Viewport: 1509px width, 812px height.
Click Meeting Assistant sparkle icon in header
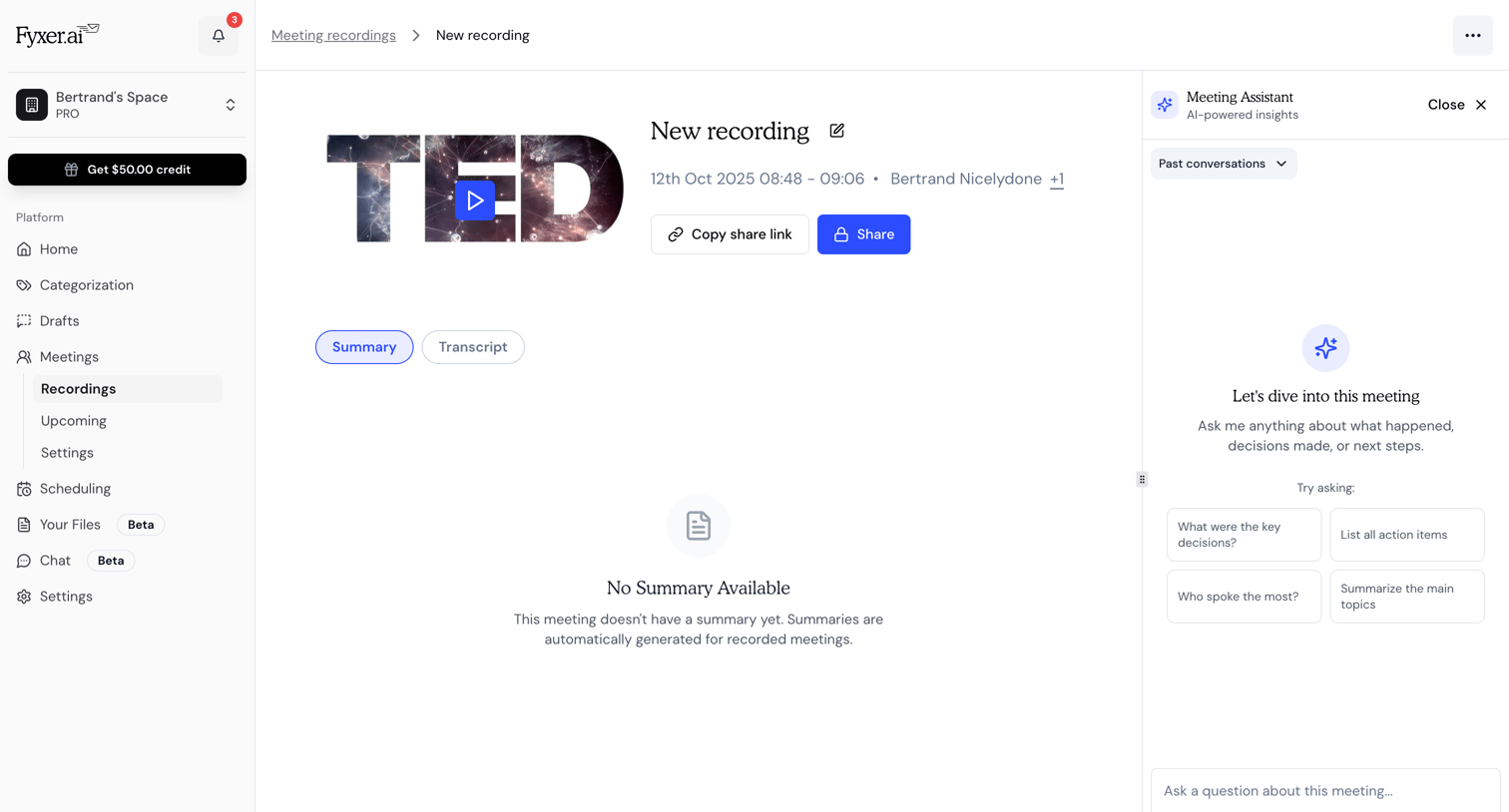(x=1165, y=105)
